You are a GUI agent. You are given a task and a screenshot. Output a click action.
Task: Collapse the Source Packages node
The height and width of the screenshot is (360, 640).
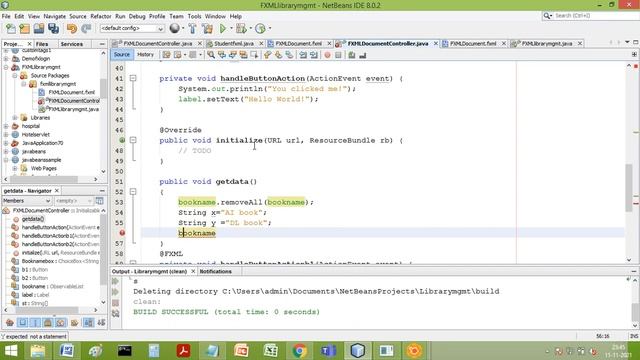tap(15, 76)
